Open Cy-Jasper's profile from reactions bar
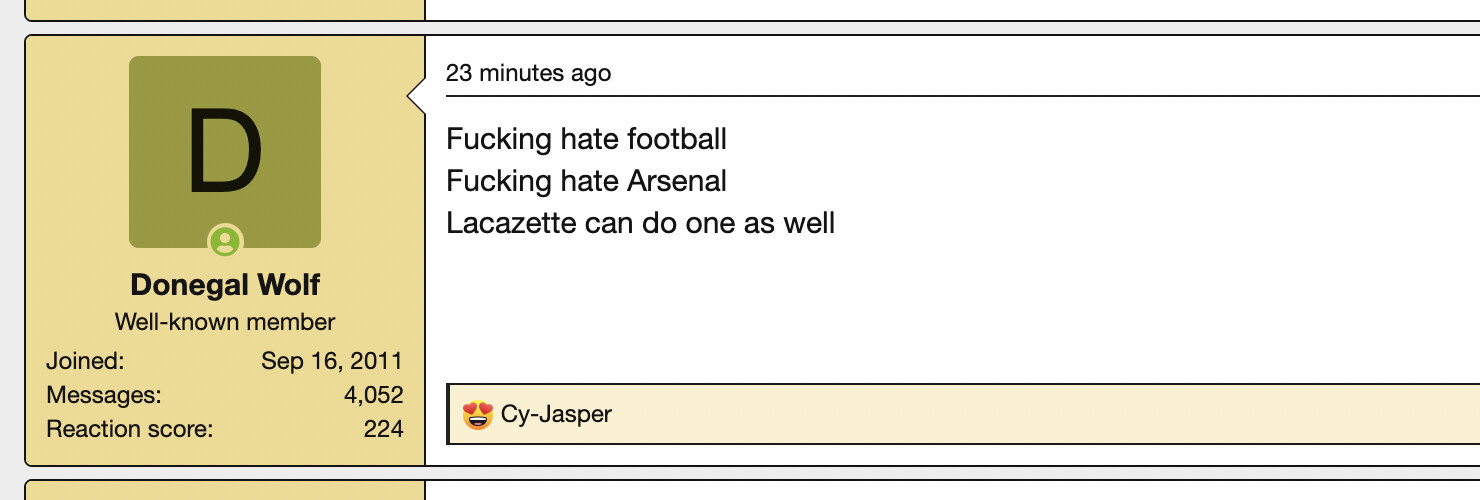 556,414
